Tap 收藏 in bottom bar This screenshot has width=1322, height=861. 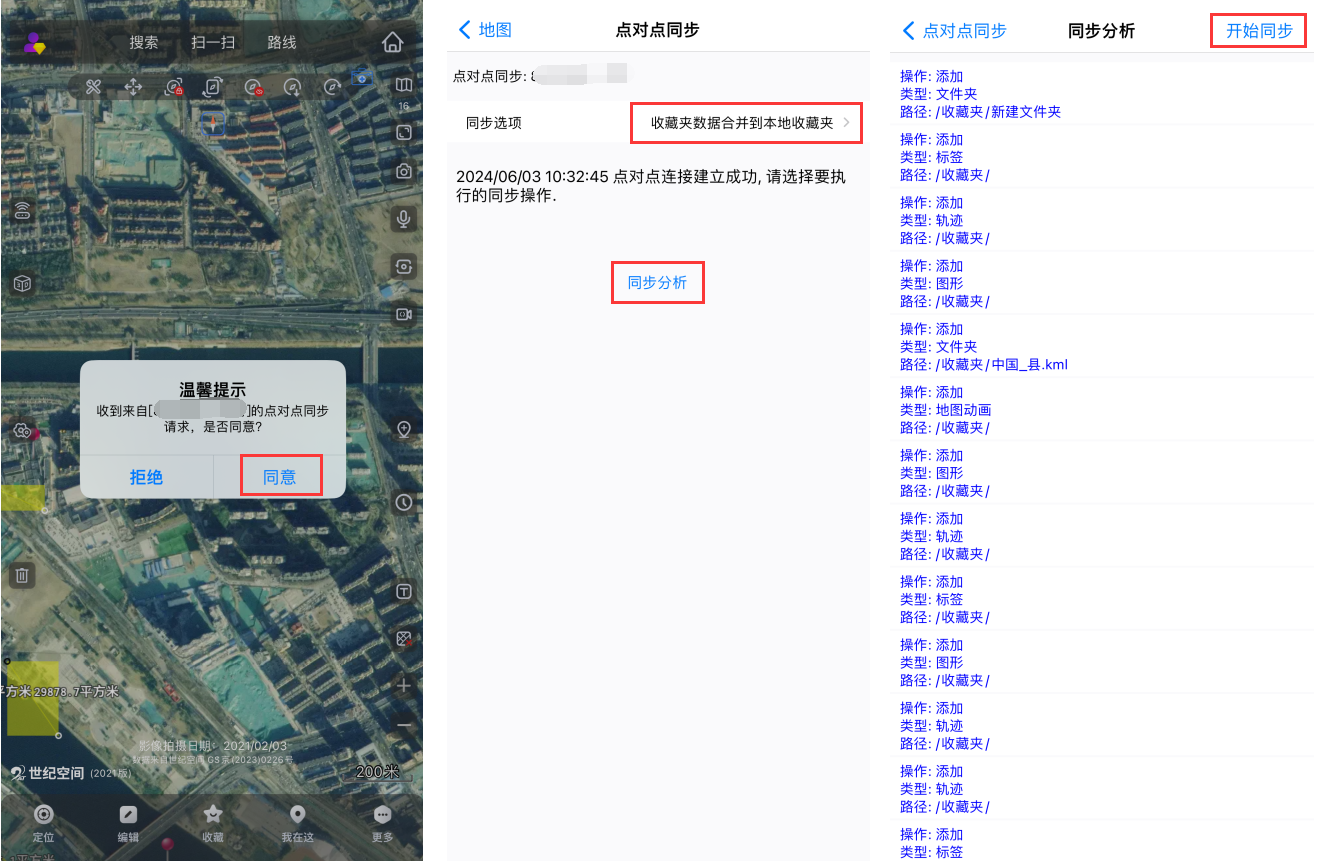click(212, 823)
